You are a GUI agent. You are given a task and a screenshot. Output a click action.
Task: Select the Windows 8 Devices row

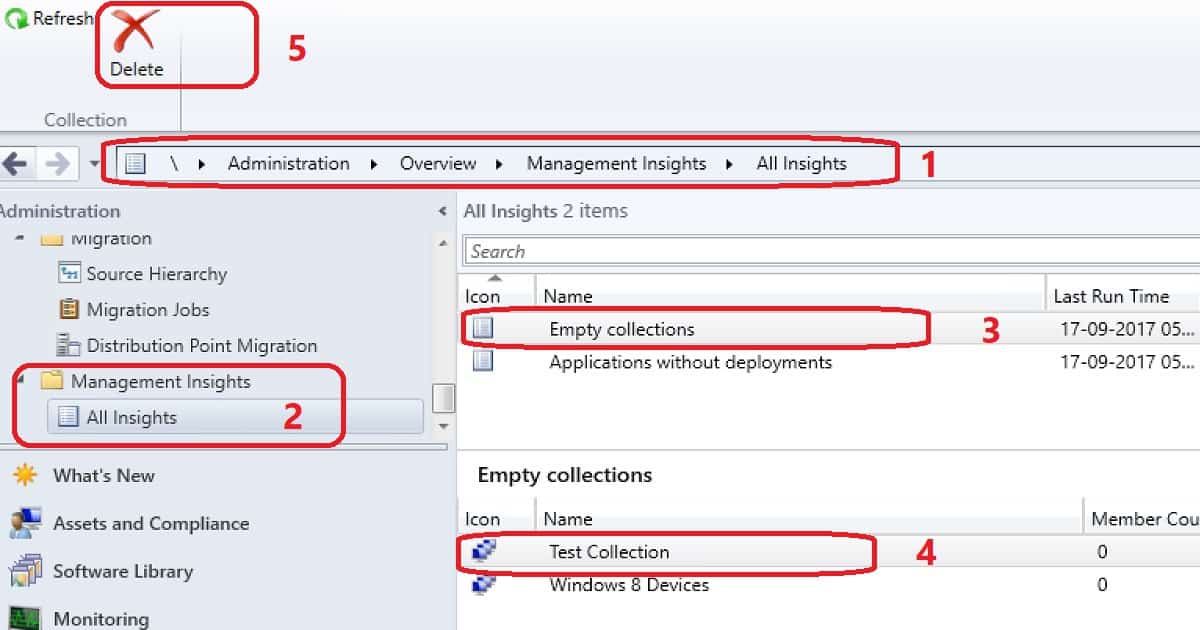(829, 585)
